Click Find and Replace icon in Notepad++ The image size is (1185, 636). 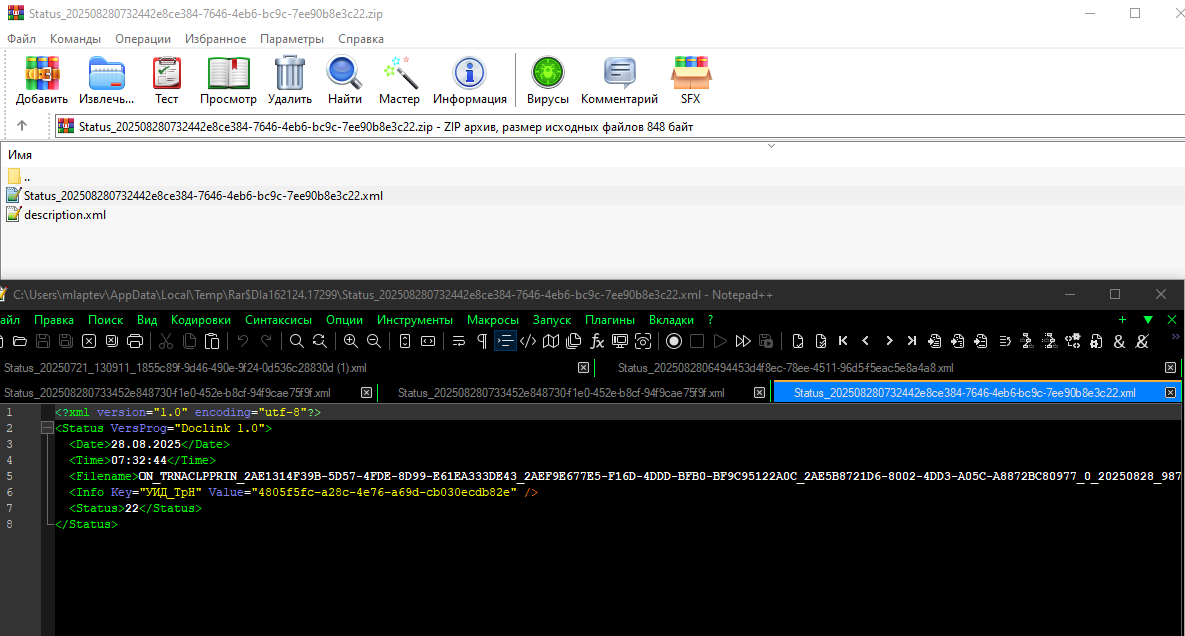[320, 341]
